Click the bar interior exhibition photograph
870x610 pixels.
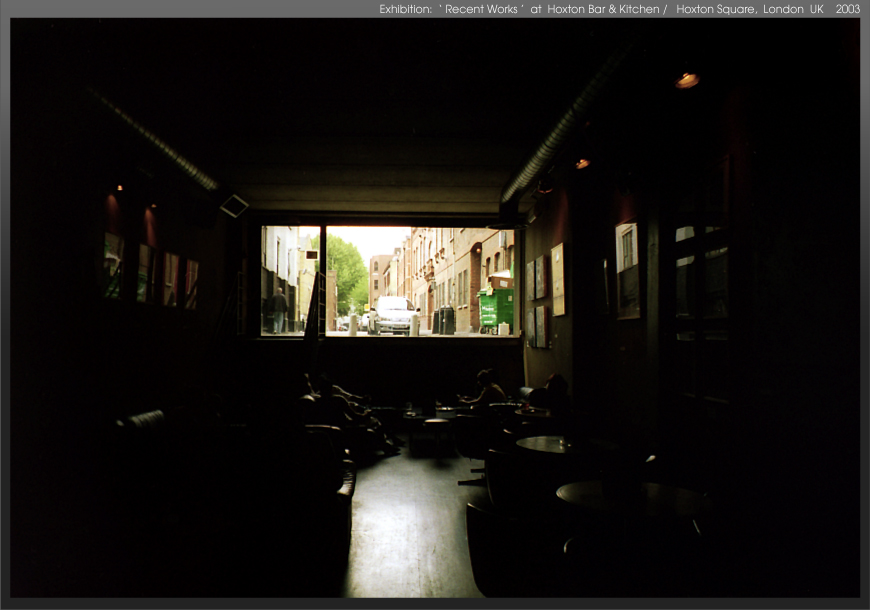(x=435, y=308)
